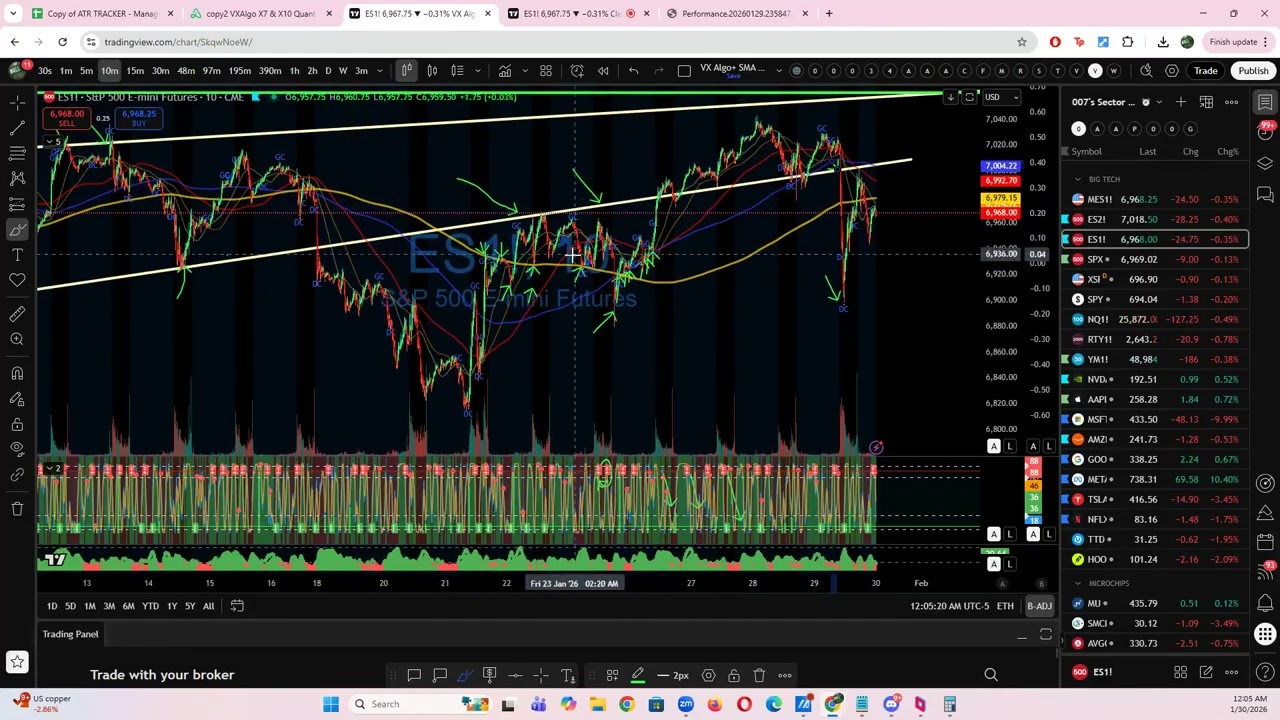Click the 6,968.25 BUY price button
The width and height of the screenshot is (1280, 720).
138,118
